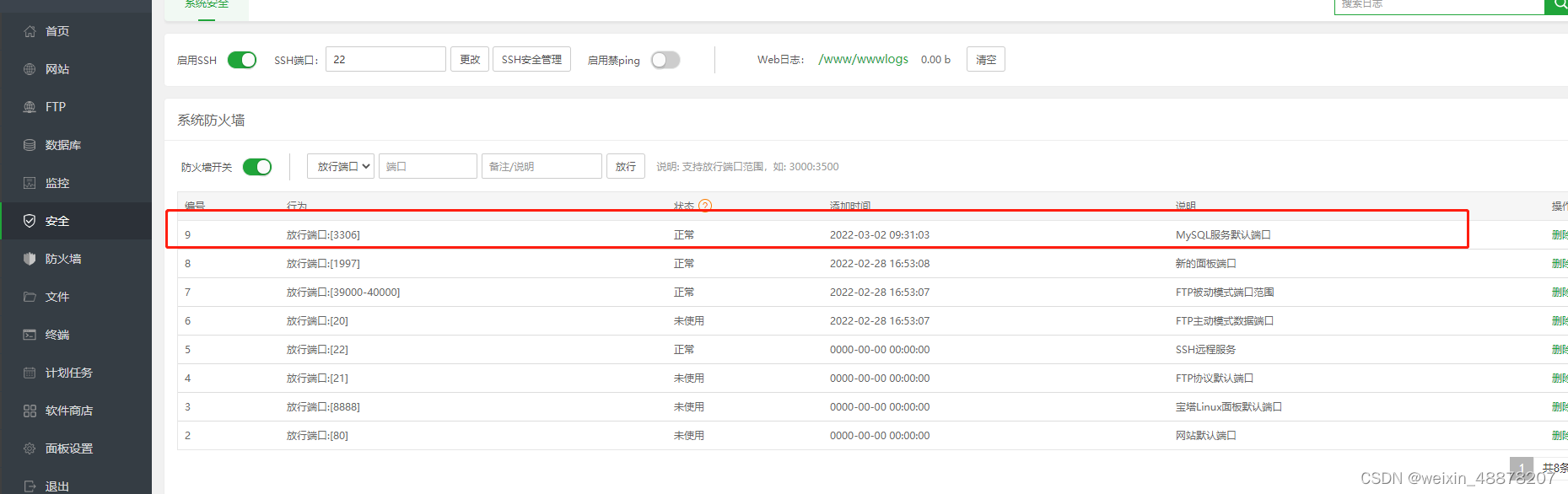Click the 放行端口:[21] cell
The height and width of the screenshot is (494, 1568).
click(317, 379)
